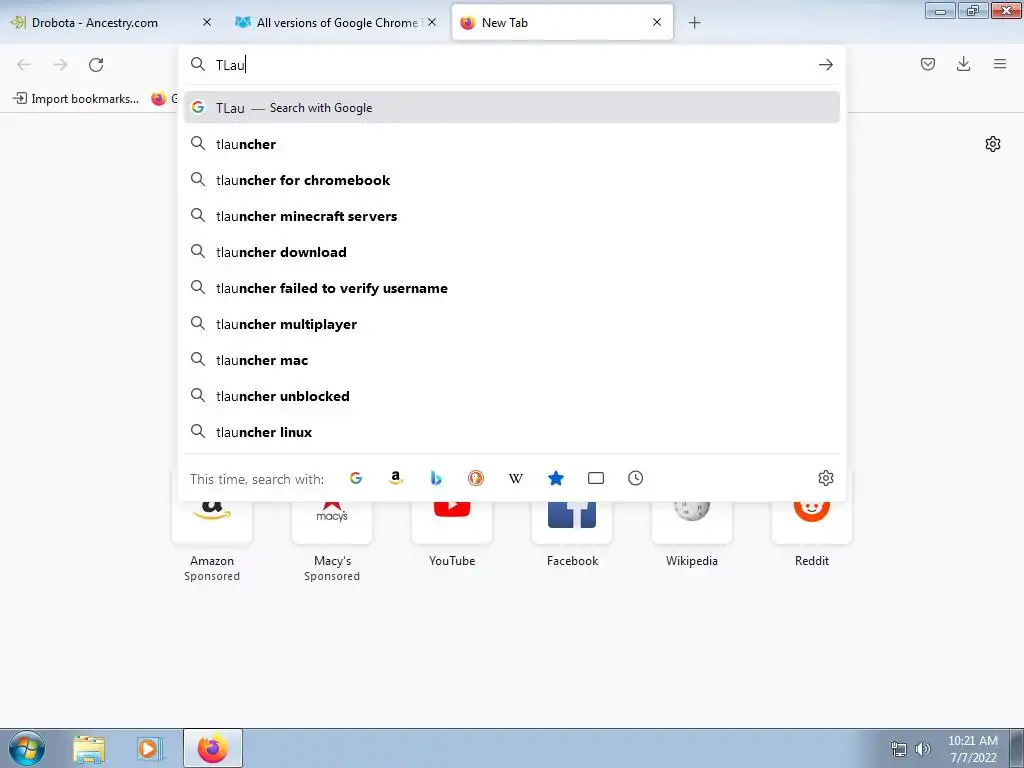The image size is (1024, 768).
Task: Search this time with Amazon icon
Action: (396, 478)
